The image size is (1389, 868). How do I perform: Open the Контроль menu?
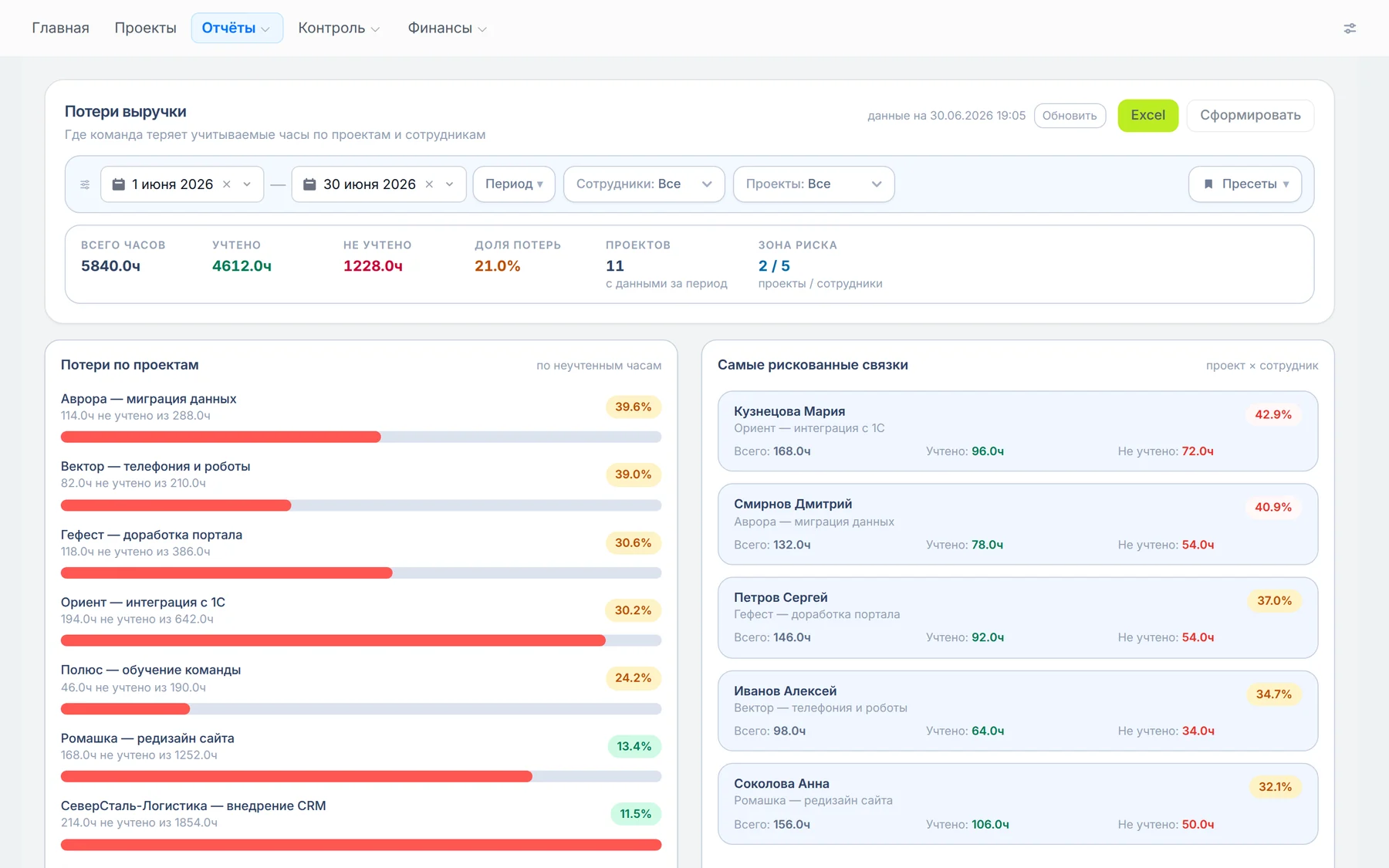tap(339, 28)
